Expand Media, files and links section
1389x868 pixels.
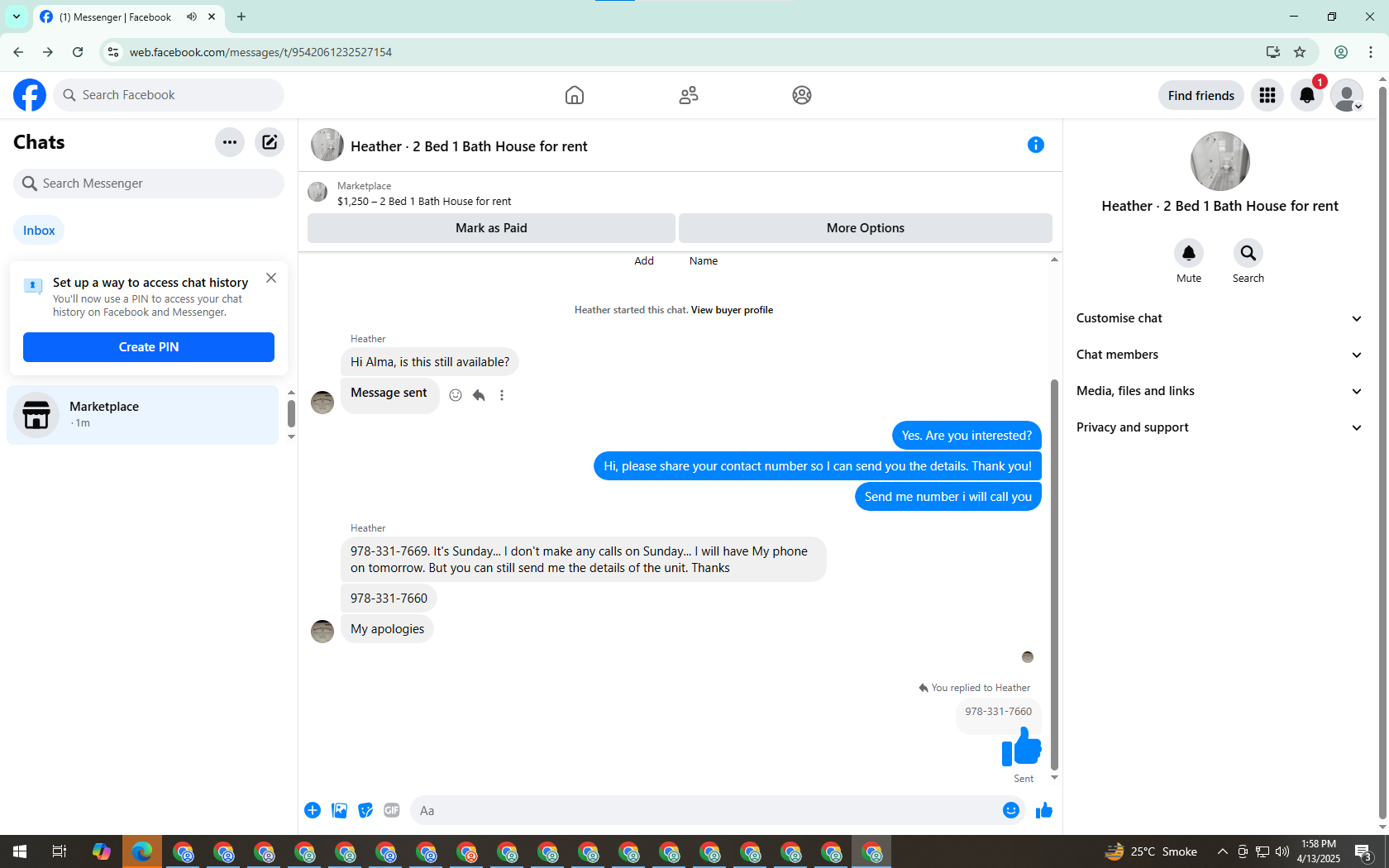[1220, 391]
